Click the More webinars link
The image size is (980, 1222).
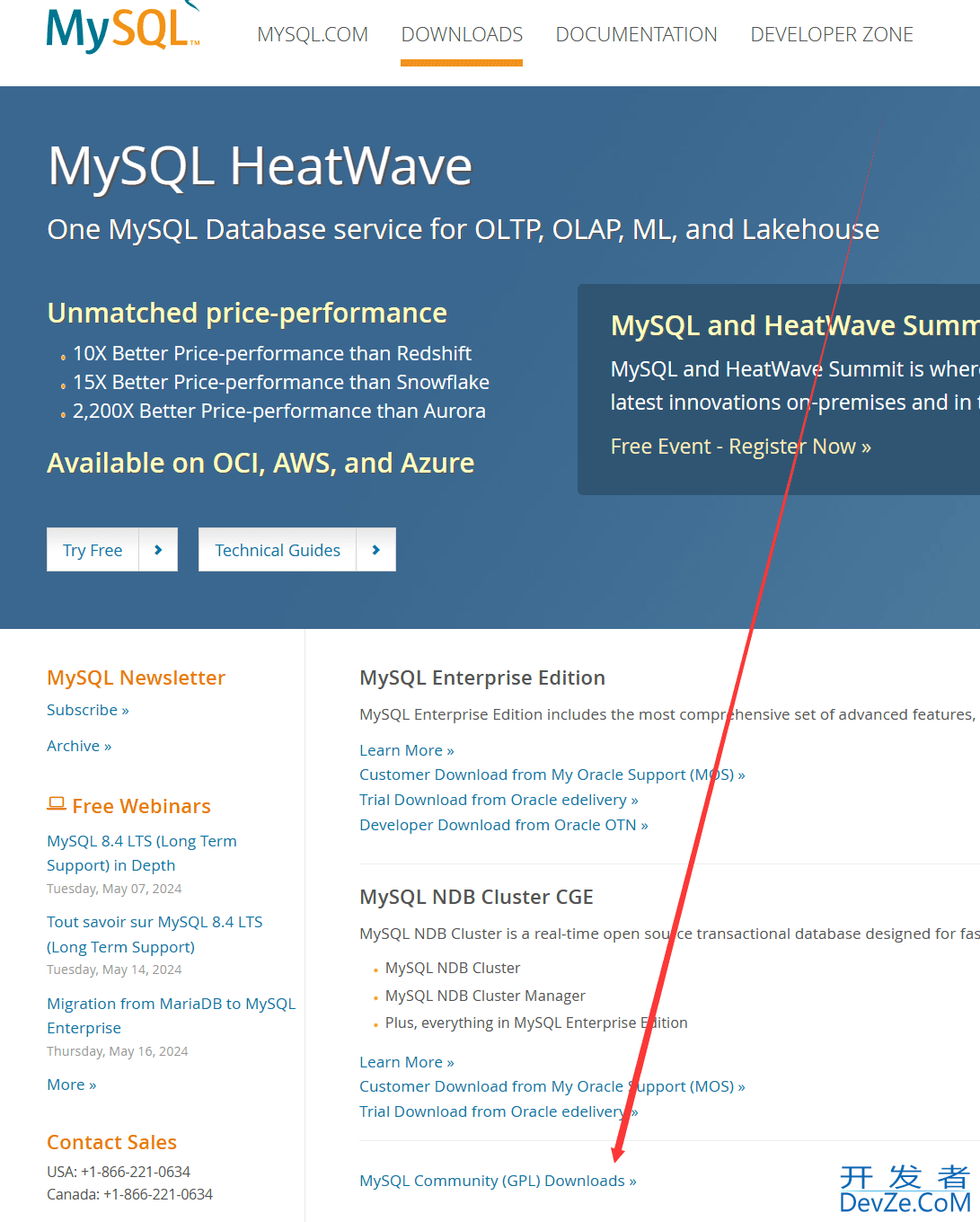pyautogui.click(x=72, y=1085)
